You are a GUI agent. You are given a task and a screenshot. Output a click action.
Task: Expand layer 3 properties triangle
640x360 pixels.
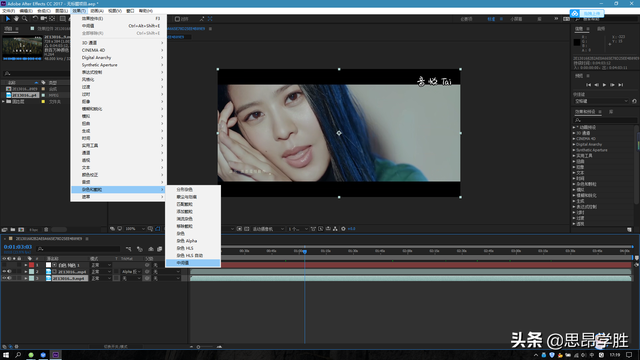point(26,278)
